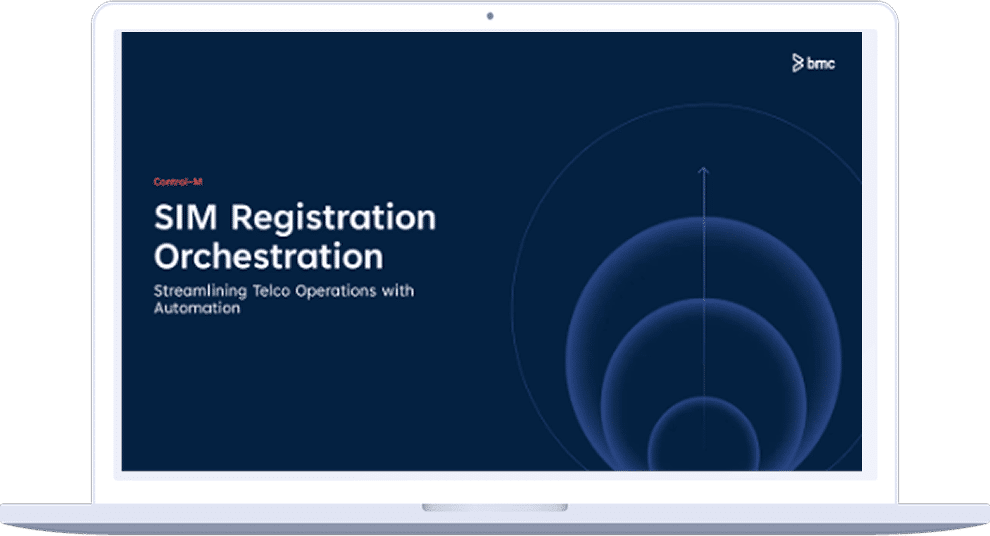Select the smallest glowing circle
990x536 pixels.
tap(703, 438)
